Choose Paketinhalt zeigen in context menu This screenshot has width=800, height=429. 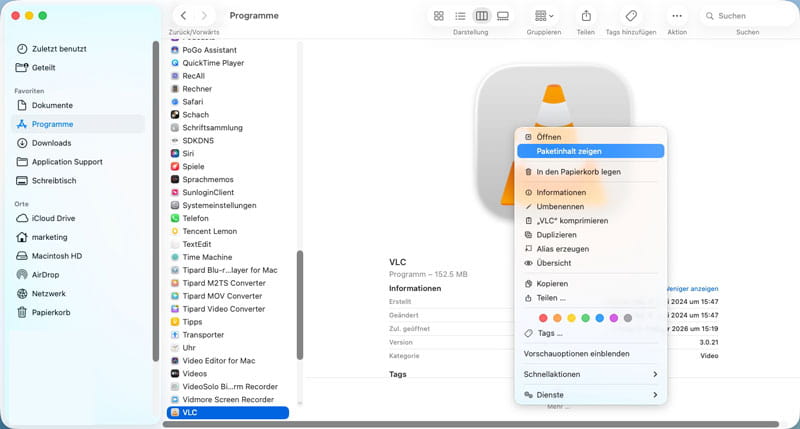click(591, 151)
